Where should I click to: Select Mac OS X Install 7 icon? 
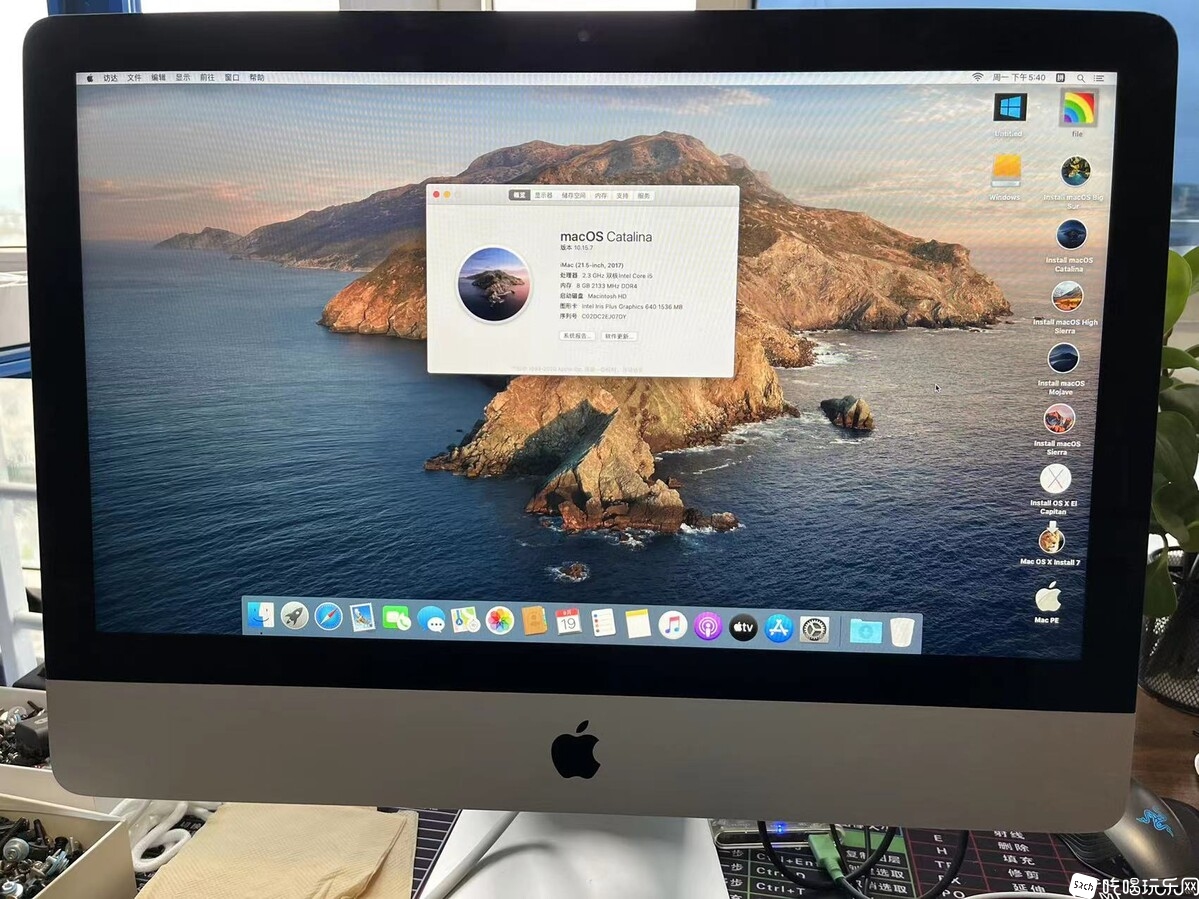pos(1051,540)
